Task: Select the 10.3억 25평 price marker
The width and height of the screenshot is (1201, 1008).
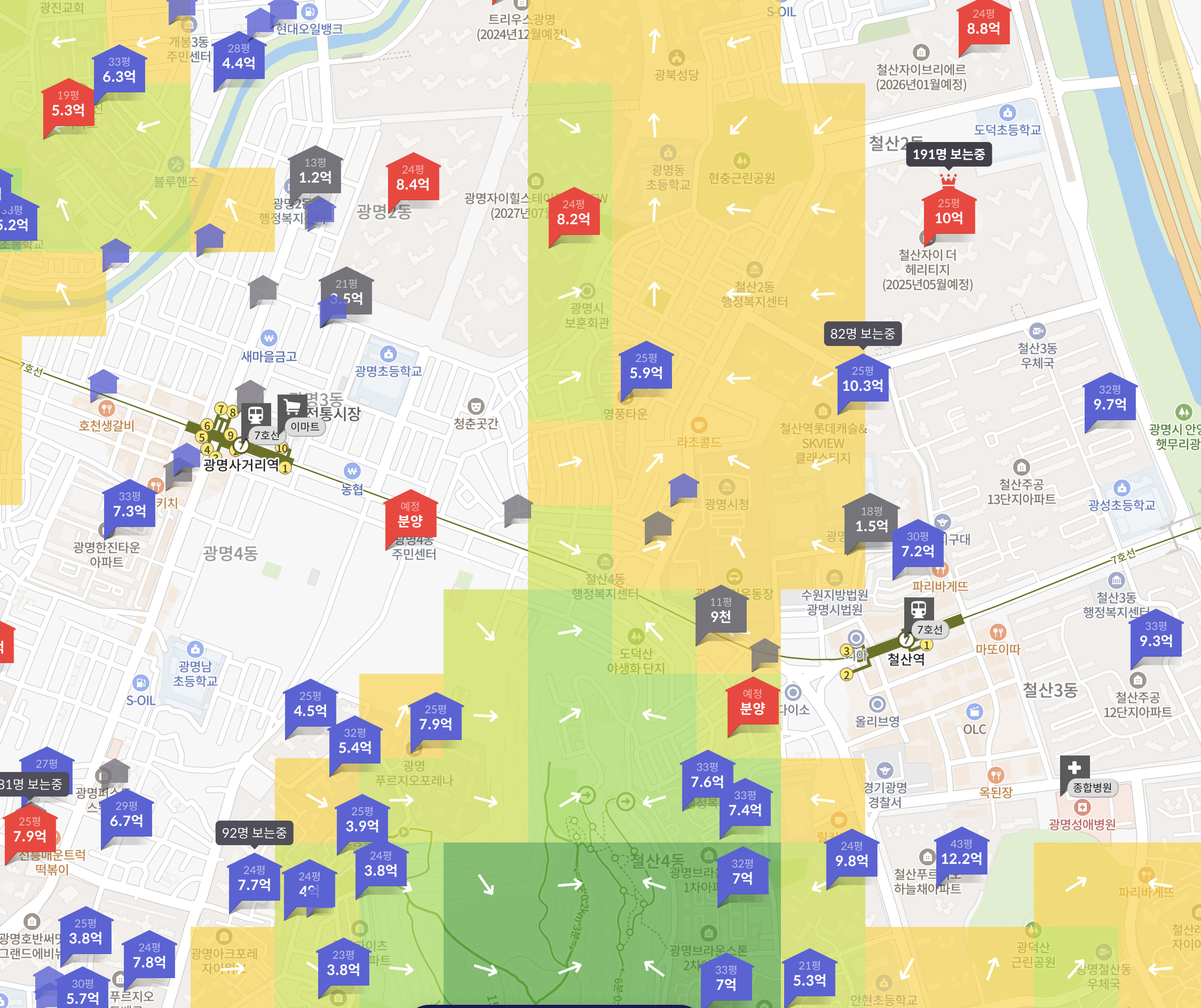Action: [862, 381]
